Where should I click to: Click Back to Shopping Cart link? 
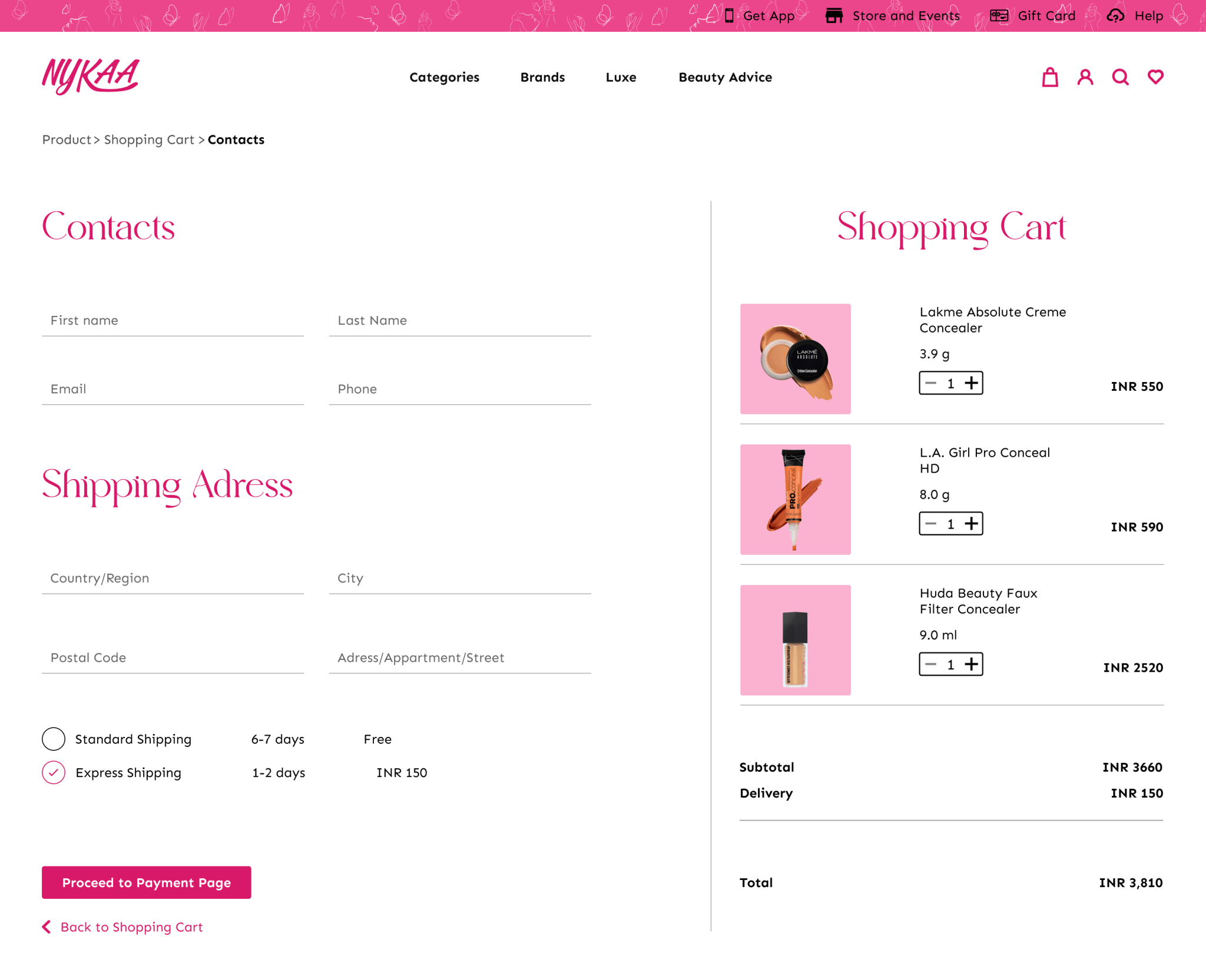pos(131,926)
